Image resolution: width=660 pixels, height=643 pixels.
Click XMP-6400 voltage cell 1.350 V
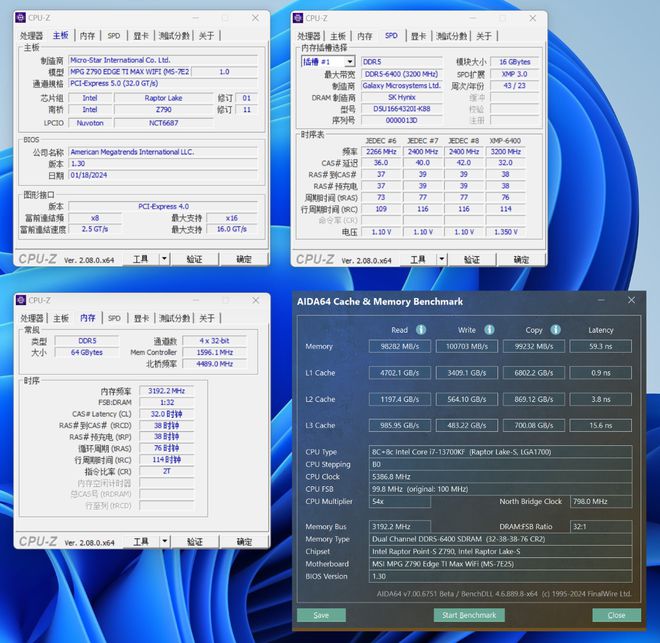coord(506,232)
